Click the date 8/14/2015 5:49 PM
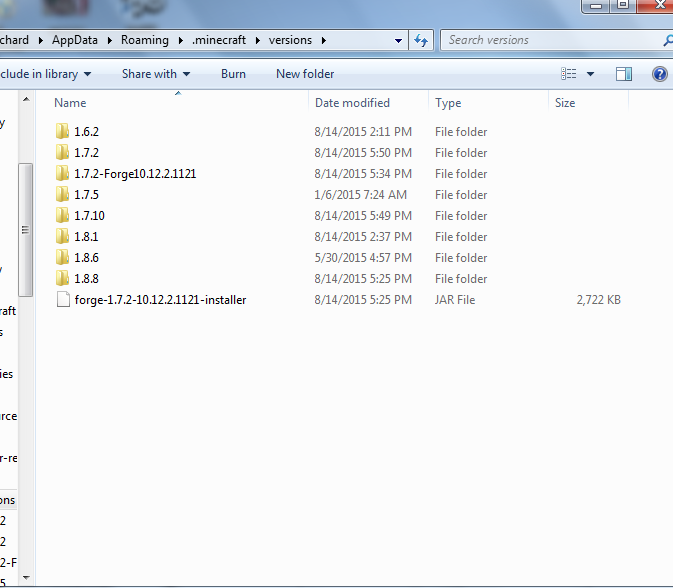The image size is (673, 588). 363,216
